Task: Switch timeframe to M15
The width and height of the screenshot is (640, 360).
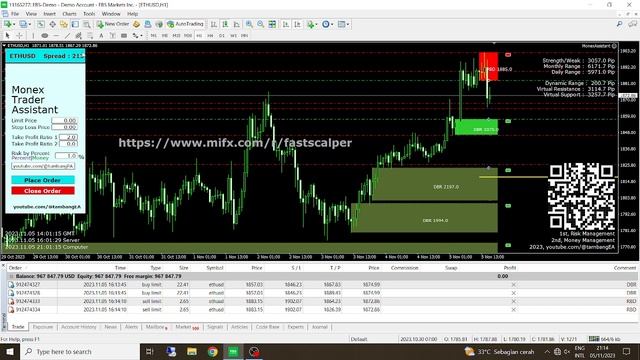Action: pyautogui.click(x=176, y=36)
